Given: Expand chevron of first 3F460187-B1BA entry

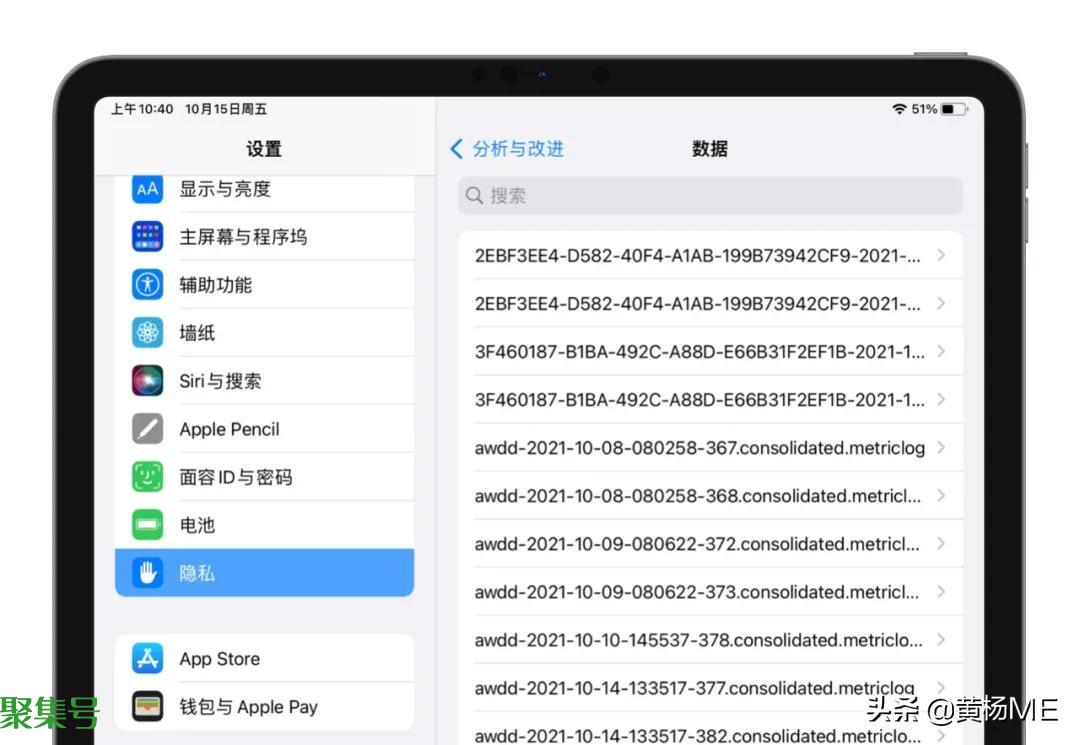Looking at the screenshot, I should [x=941, y=352].
